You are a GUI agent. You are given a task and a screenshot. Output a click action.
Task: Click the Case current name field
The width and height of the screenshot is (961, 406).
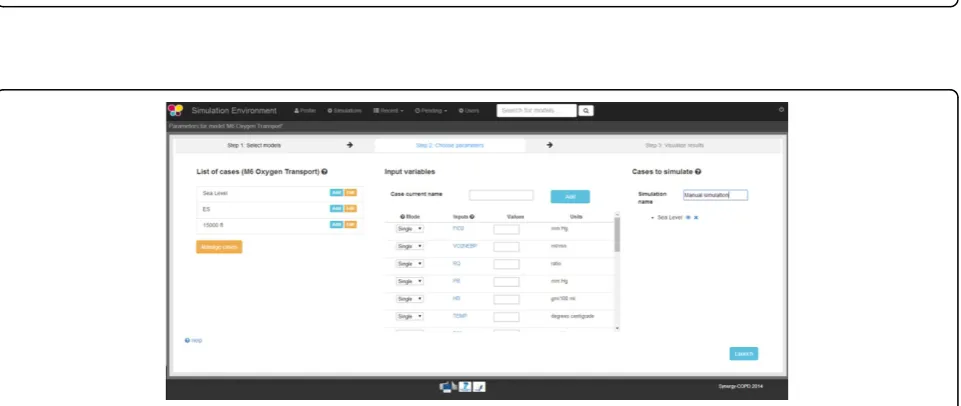pyautogui.click(x=501, y=195)
